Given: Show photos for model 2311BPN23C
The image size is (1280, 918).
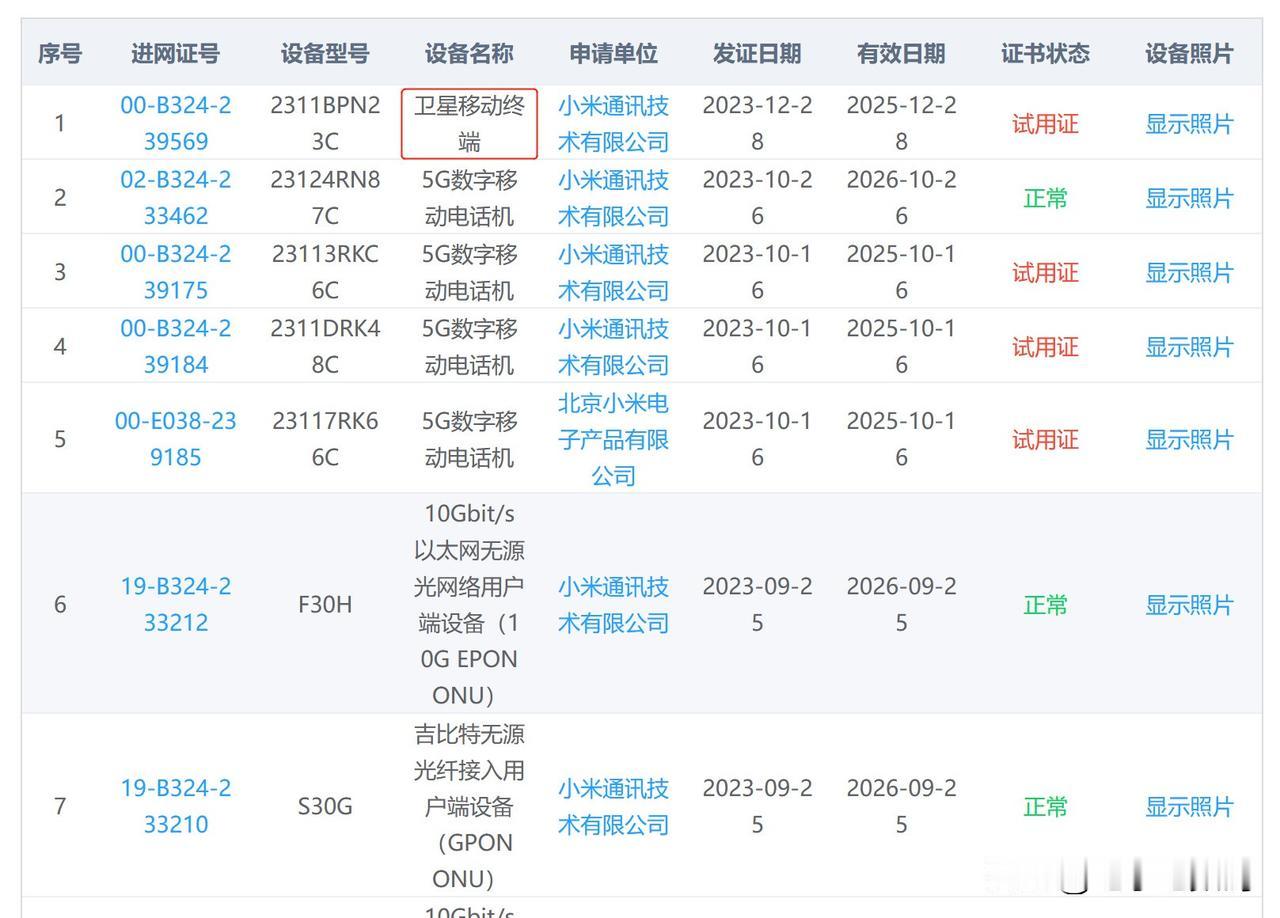Looking at the screenshot, I should coord(1189,124).
